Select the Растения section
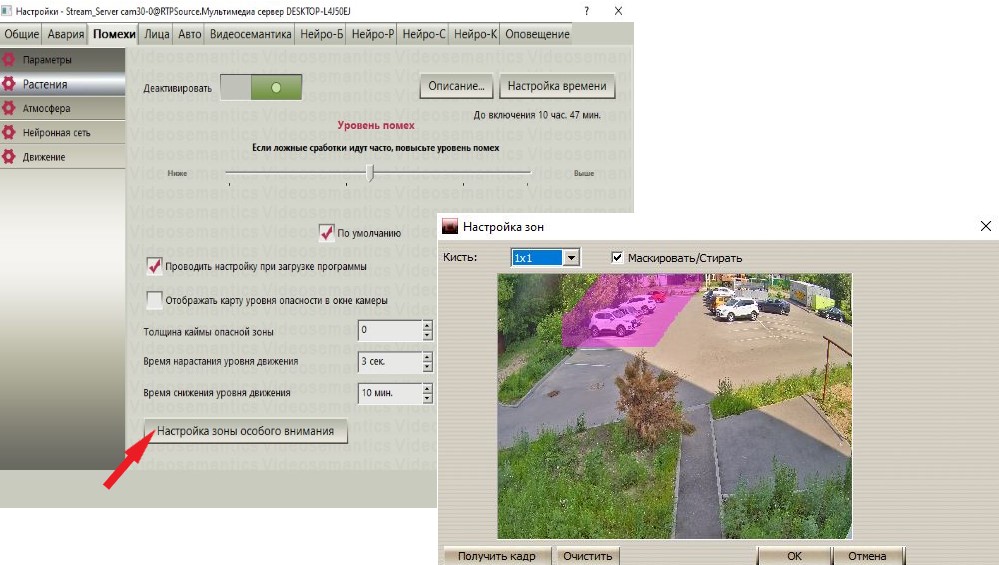Screen dimensions: 999x565 (x=62, y=84)
